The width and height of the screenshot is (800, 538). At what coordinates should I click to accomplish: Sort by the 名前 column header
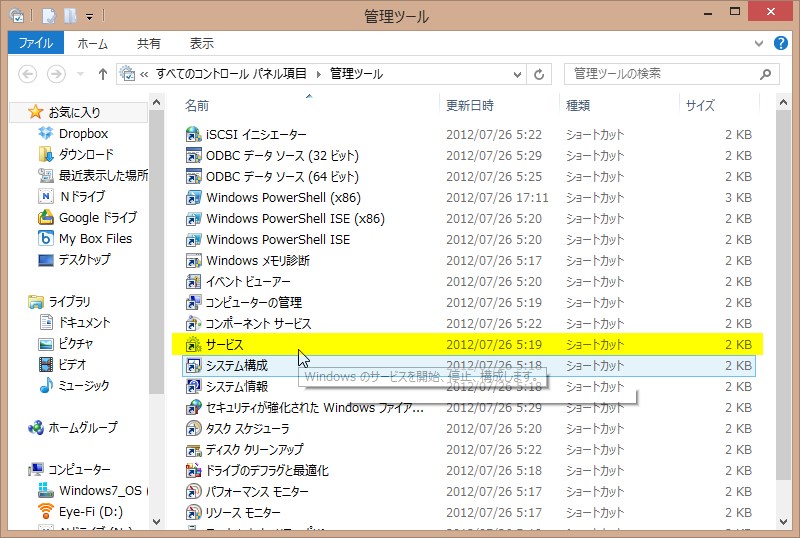196,106
